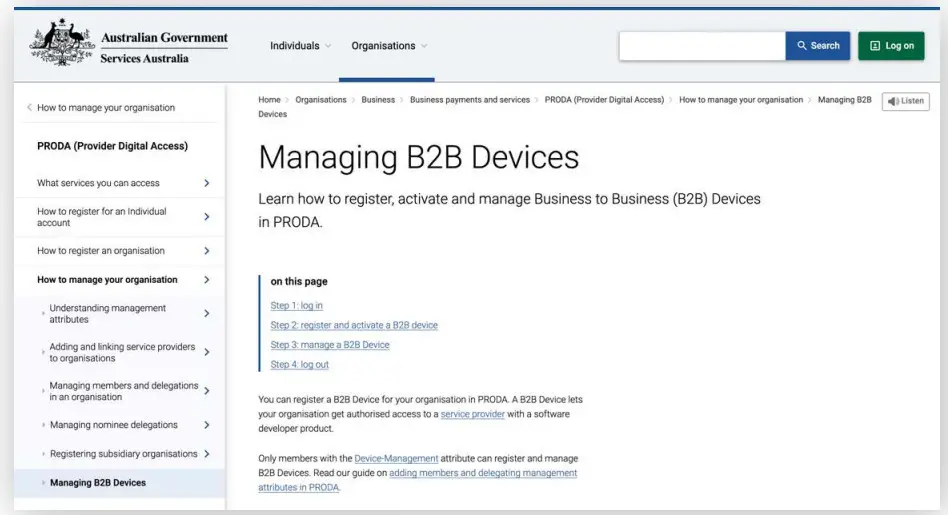This screenshot has width=948, height=515.
Task: Click the speaker icon on Listen button
Action: click(x=893, y=101)
